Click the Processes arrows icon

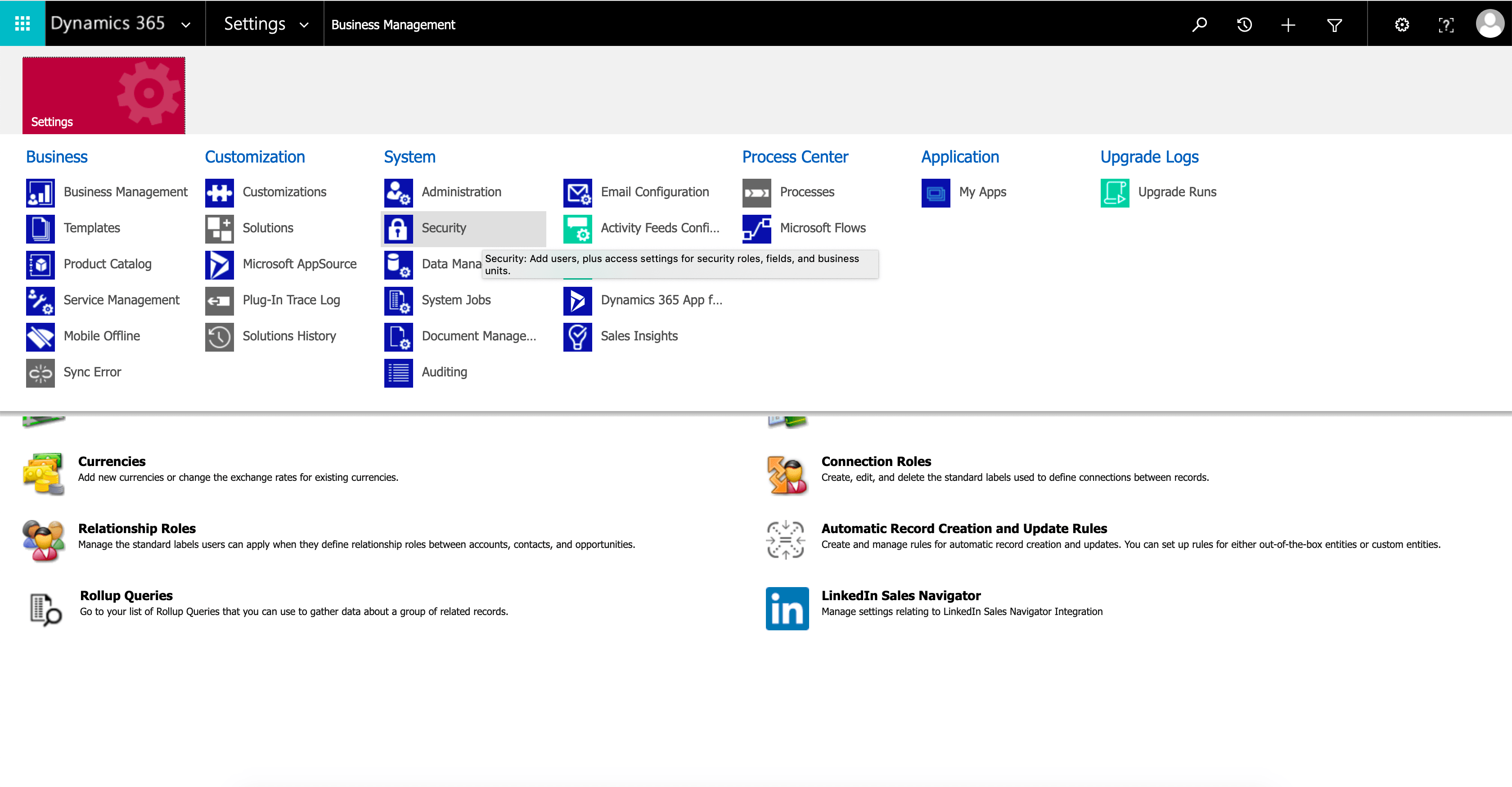point(756,193)
